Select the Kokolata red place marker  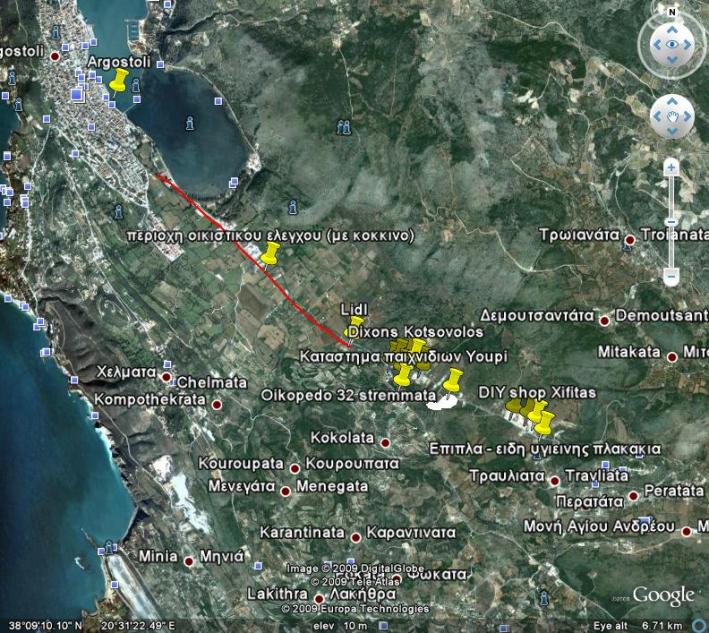384,441
